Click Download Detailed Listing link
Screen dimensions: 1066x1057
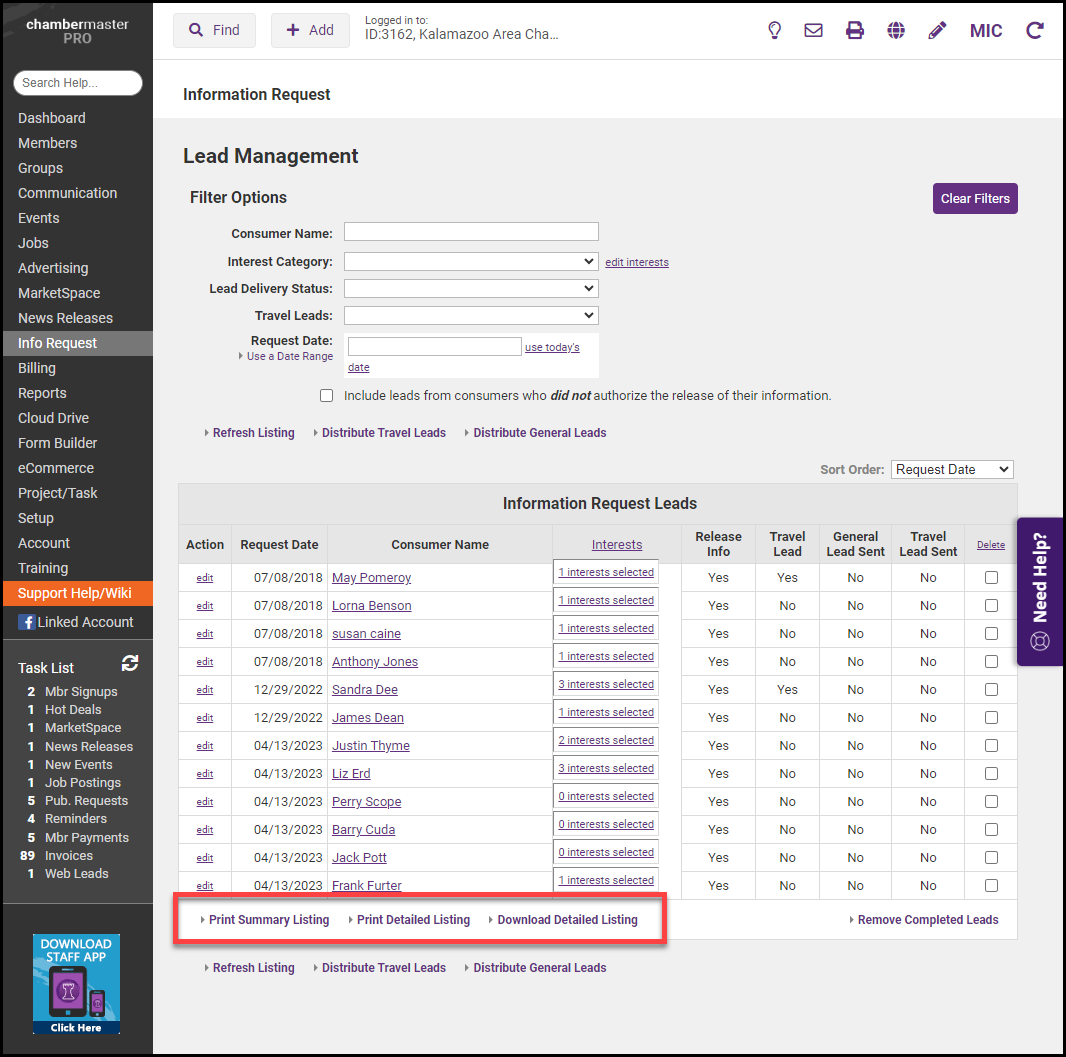coord(567,920)
